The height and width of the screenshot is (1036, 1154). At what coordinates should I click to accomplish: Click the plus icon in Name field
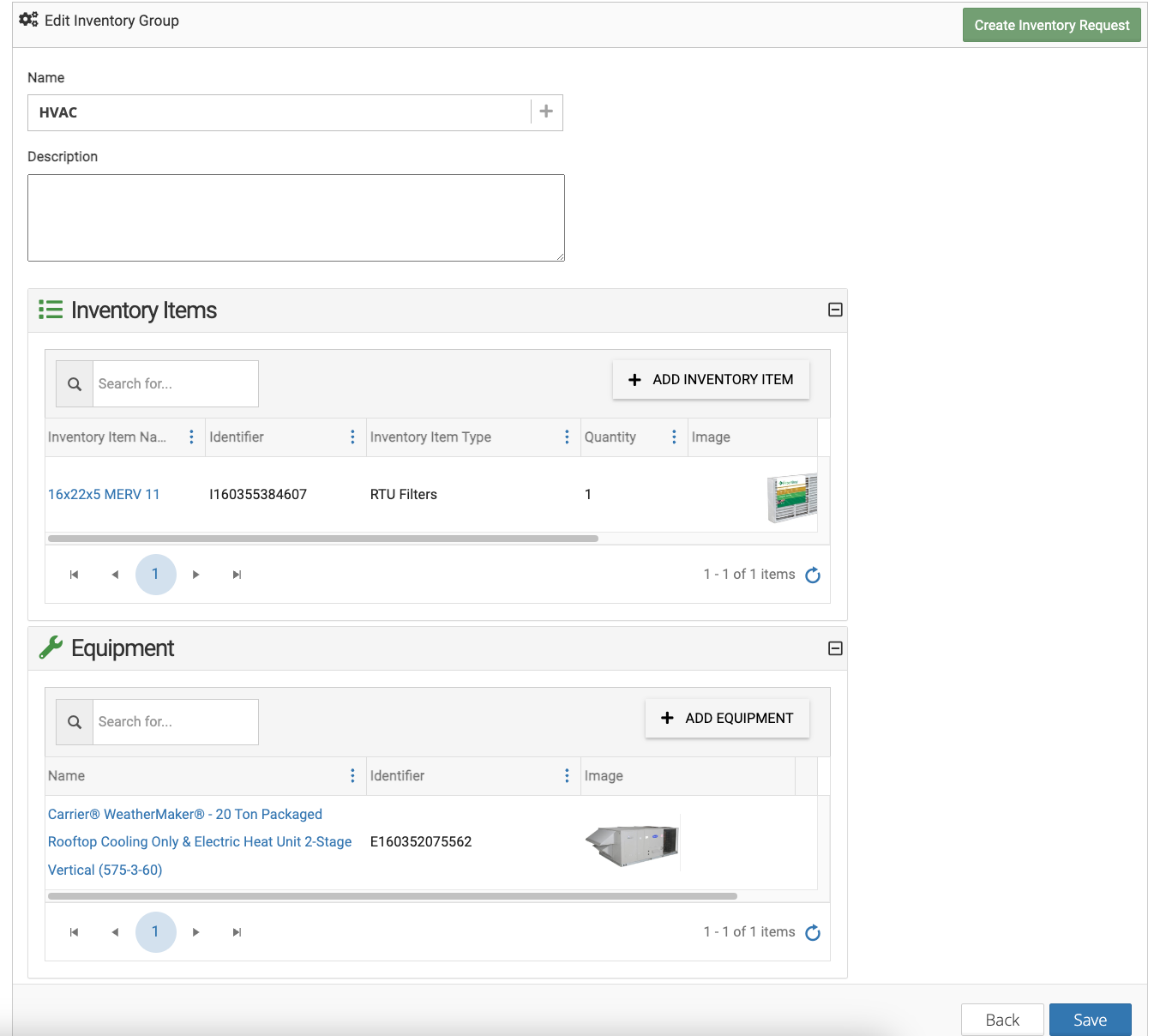coord(546,111)
